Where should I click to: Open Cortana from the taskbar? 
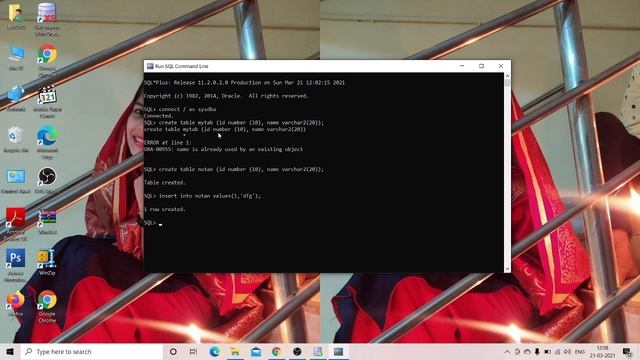(173, 351)
